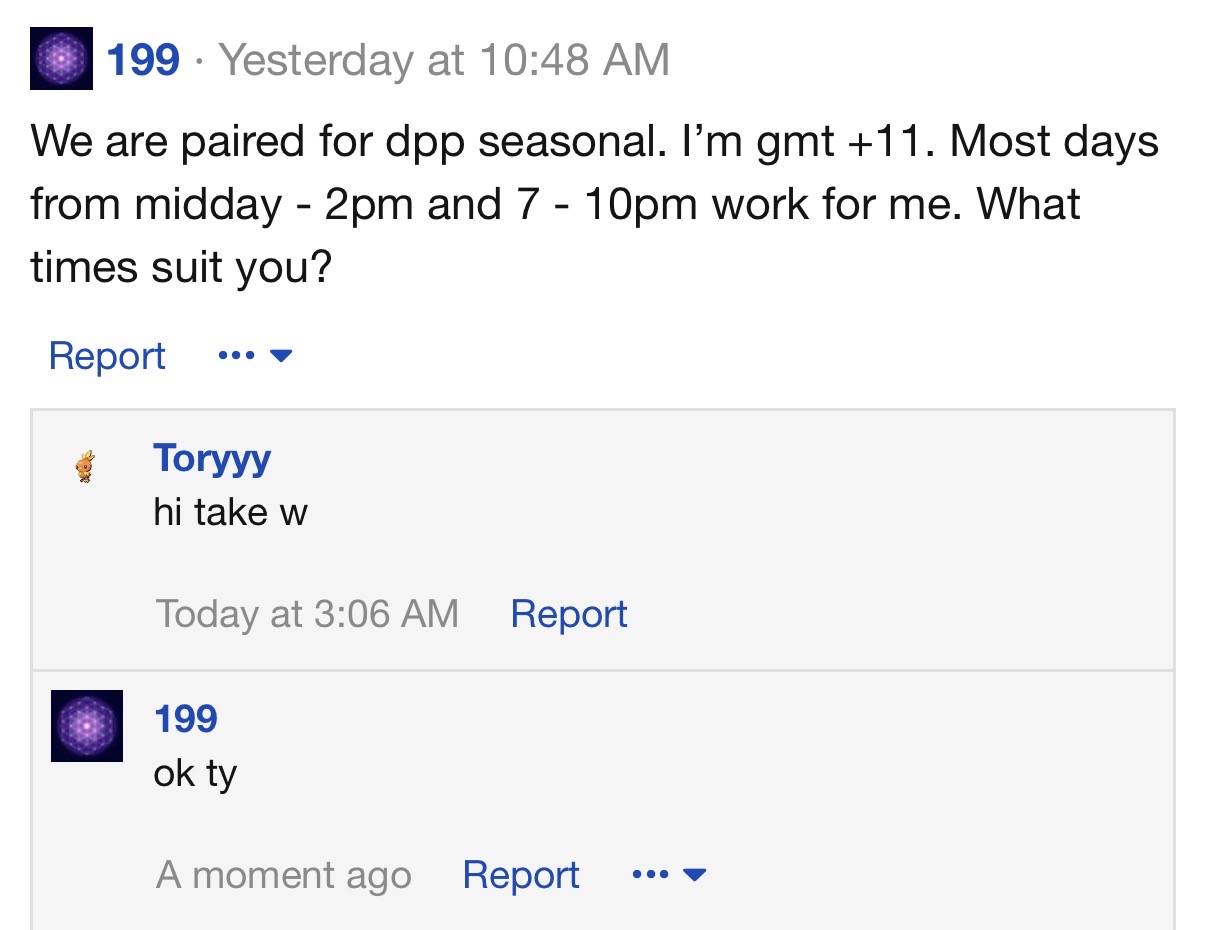Click the caret arrow beside the main post's dots
The image size is (1206, 930).
pyautogui.click(x=281, y=356)
